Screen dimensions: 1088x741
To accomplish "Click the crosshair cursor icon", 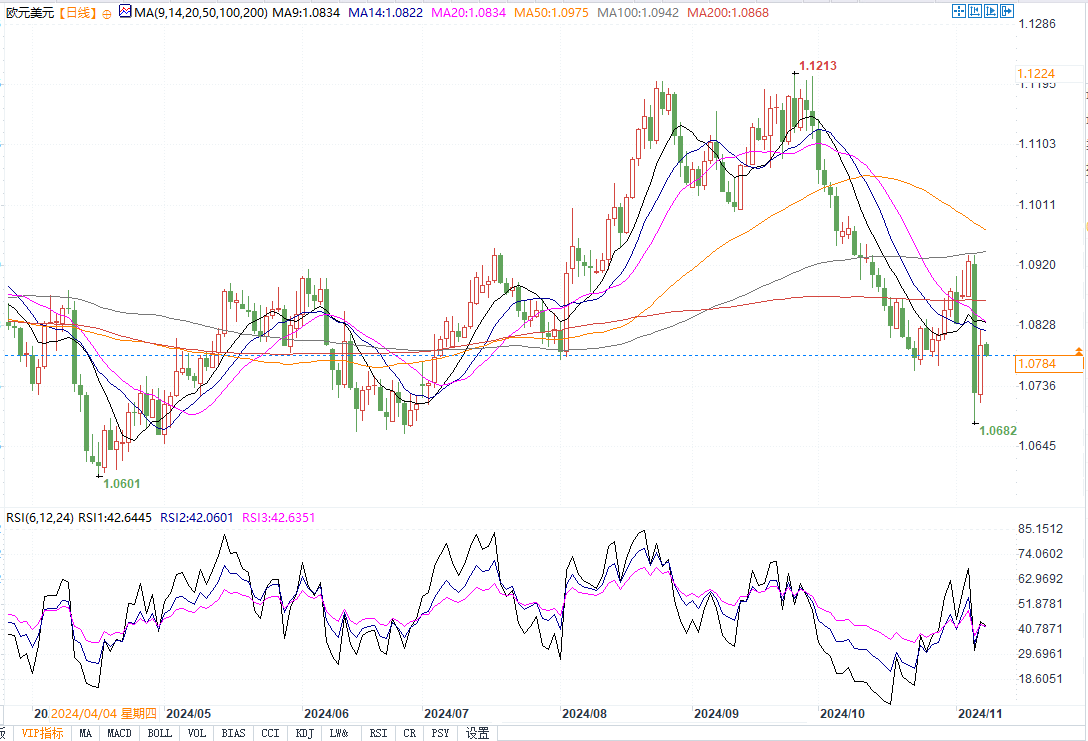I will coord(958,12).
